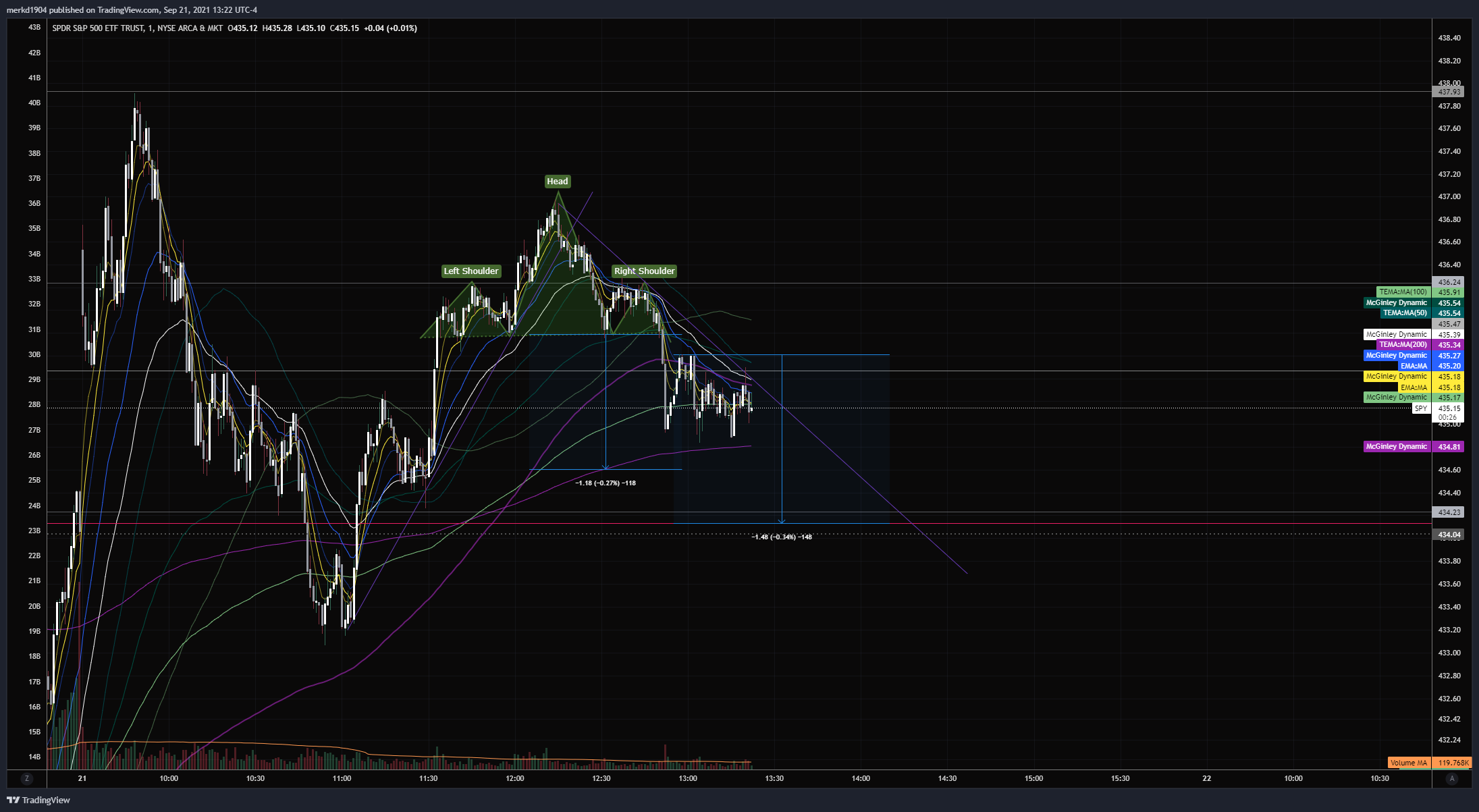
Task: Select the Head pattern label
Action: [x=558, y=181]
